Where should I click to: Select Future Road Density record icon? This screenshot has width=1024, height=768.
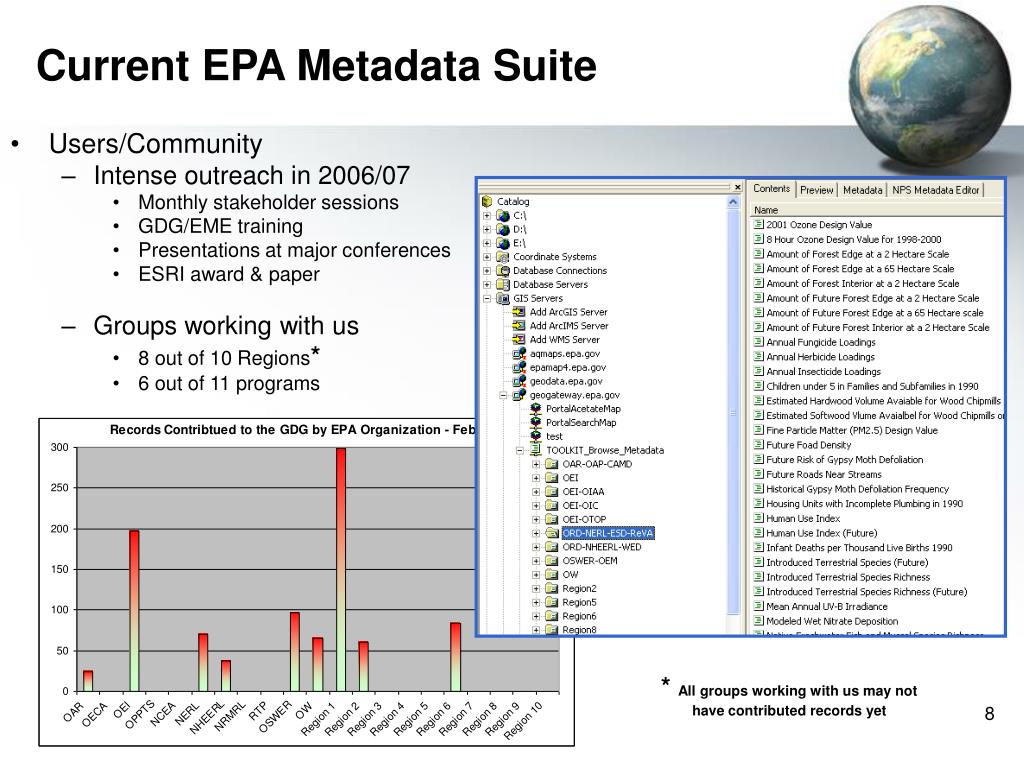click(x=758, y=445)
